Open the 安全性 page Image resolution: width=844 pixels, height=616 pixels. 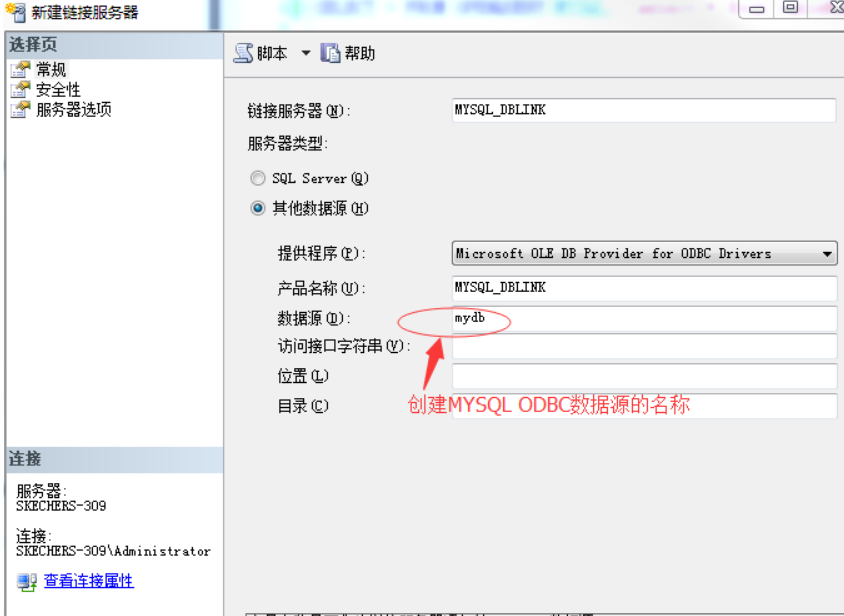(58, 89)
